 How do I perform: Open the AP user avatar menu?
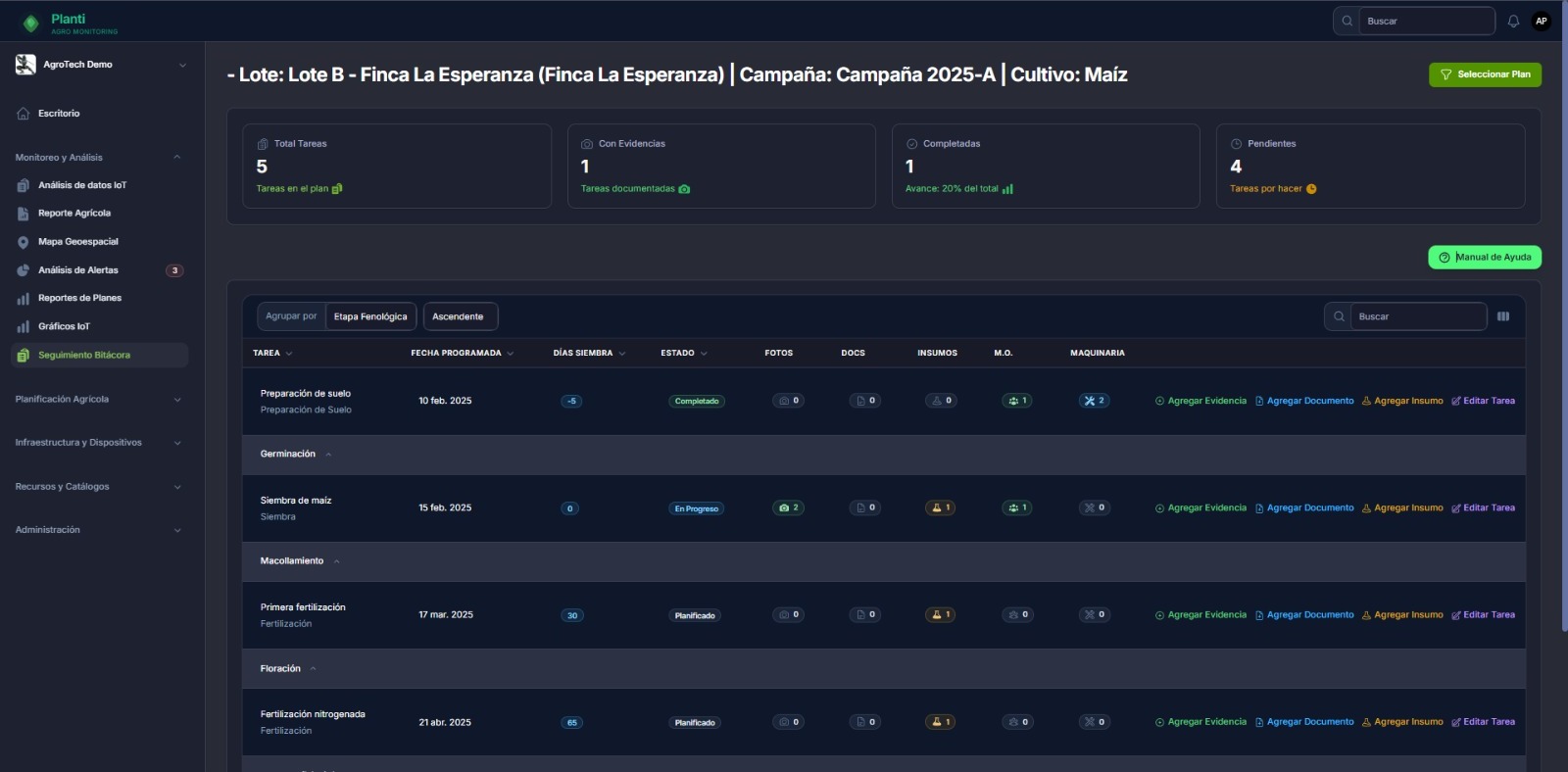(x=1542, y=21)
